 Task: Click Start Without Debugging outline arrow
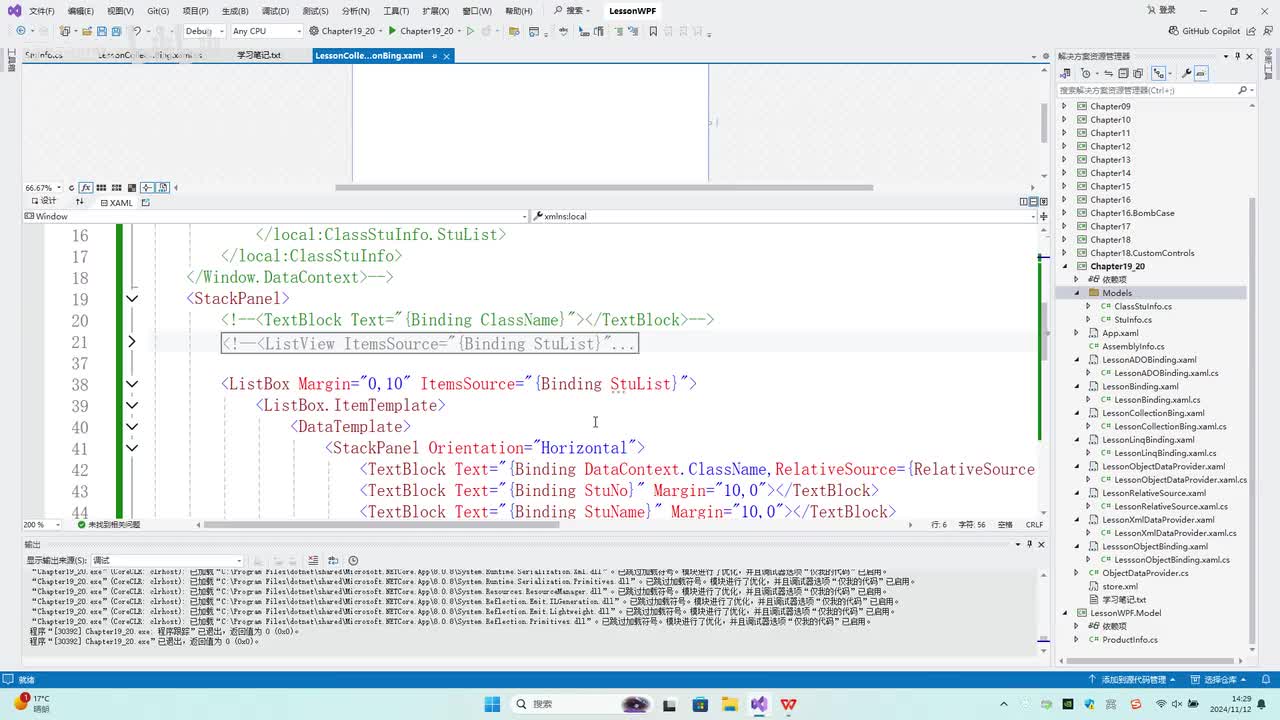pyautogui.click(x=470, y=31)
